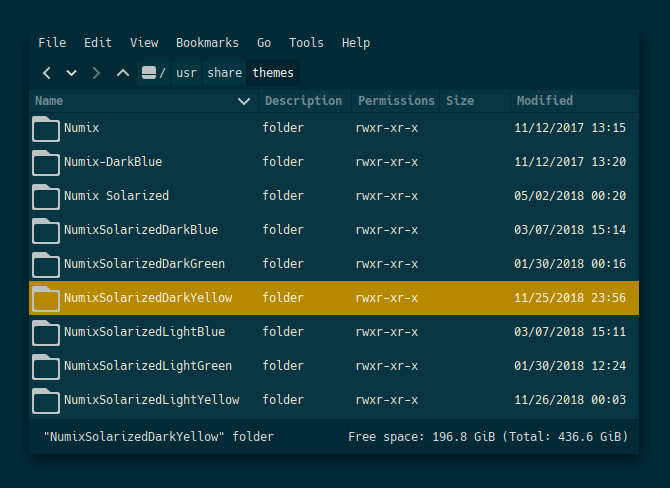Sort by the Modified column header
The height and width of the screenshot is (488, 670).
pyautogui.click(x=544, y=101)
